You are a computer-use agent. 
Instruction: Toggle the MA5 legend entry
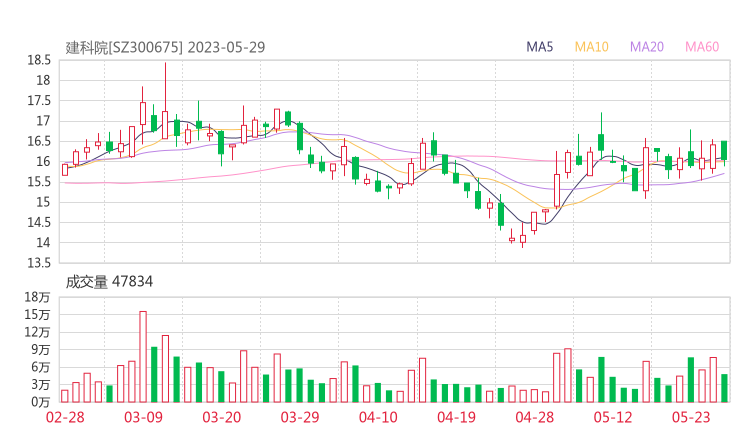(x=540, y=47)
